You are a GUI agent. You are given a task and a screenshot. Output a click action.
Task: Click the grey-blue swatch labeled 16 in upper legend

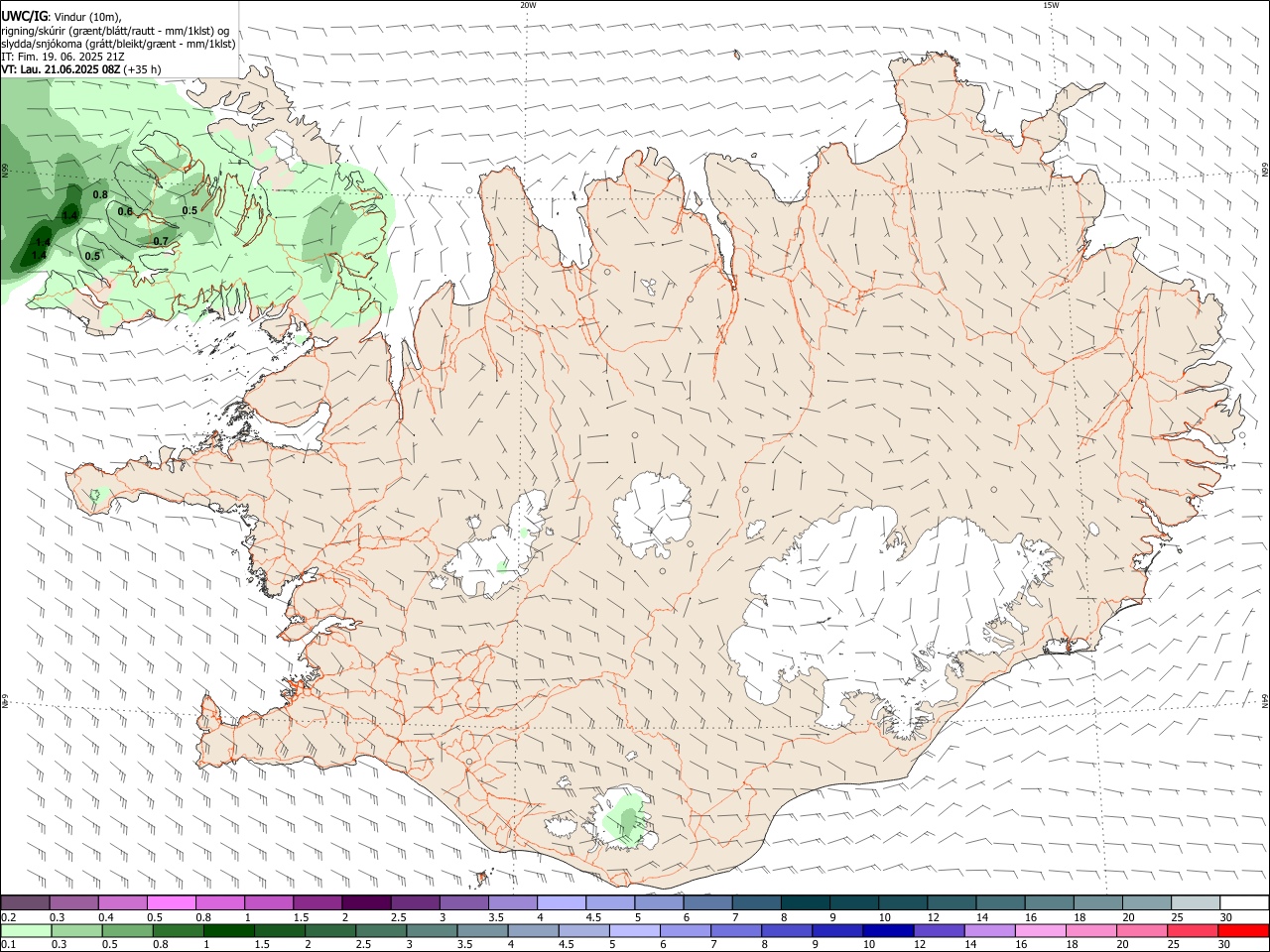point(1049,902)
